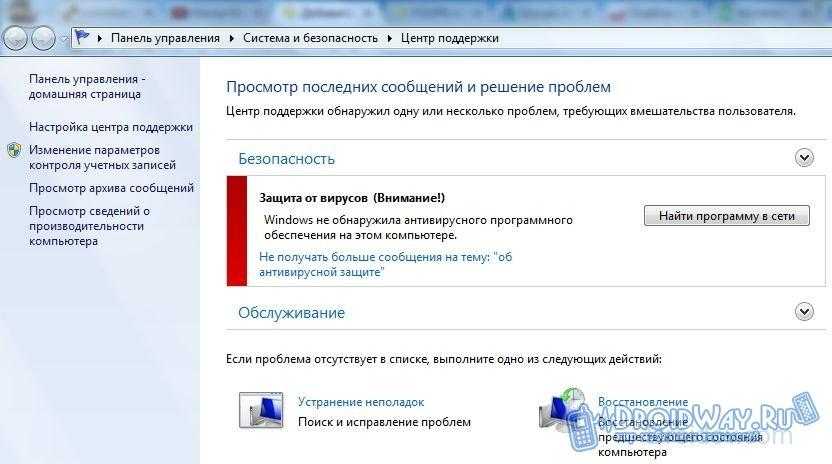The image size is (832, 464).
Task: Click the Обслуживание section heading
Action: pos(291,313)
